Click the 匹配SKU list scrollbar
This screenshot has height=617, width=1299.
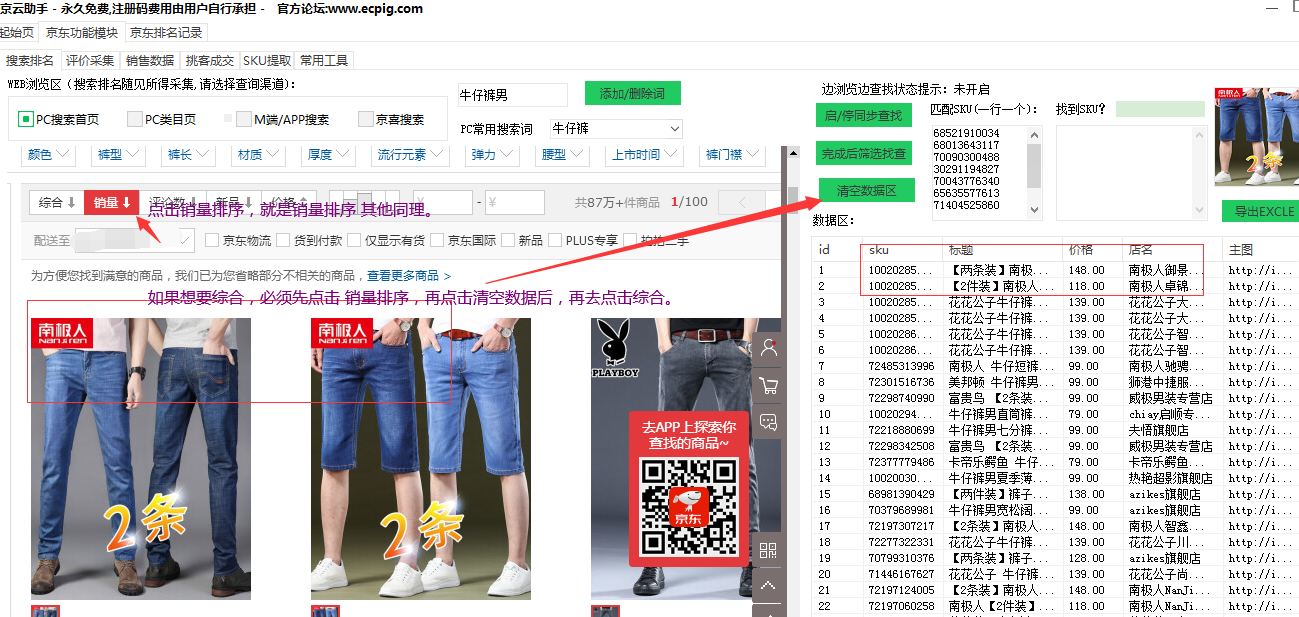(1034, 172)
